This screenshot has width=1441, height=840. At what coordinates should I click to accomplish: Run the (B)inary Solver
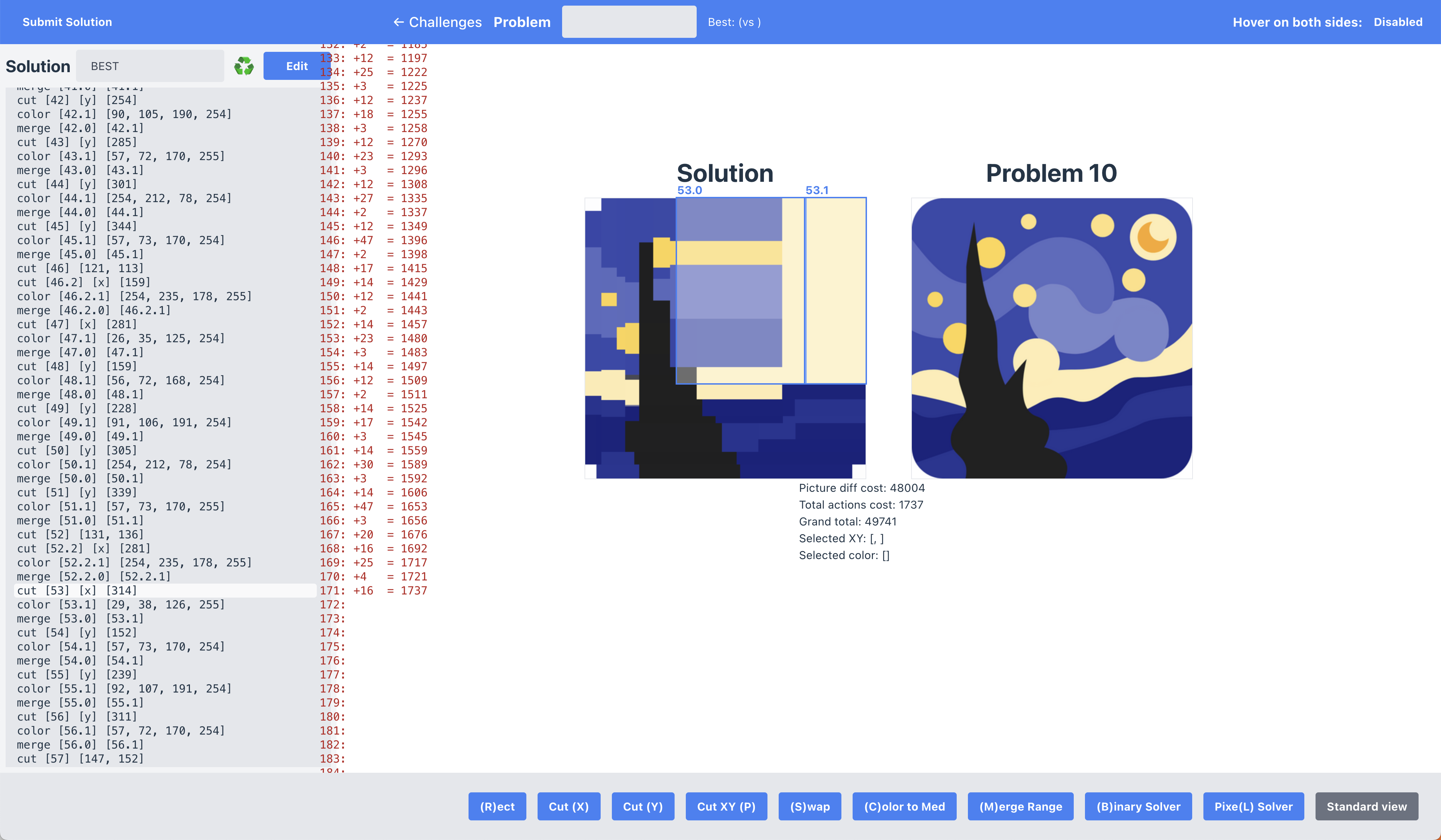[1138, 806]
